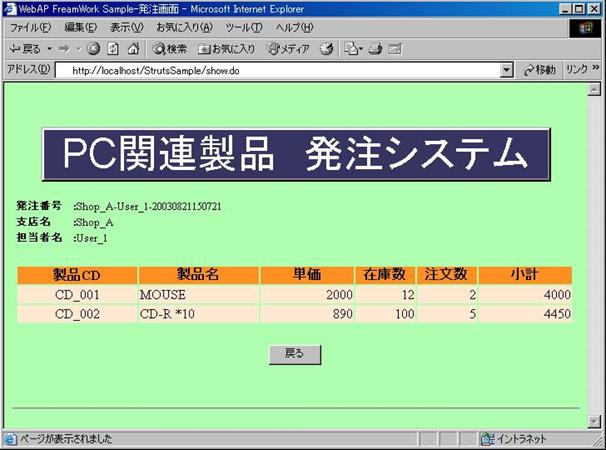Screen dimensions: 606x450
Task: Open the Search (検索) toolbar button
Action: [170, 49]
